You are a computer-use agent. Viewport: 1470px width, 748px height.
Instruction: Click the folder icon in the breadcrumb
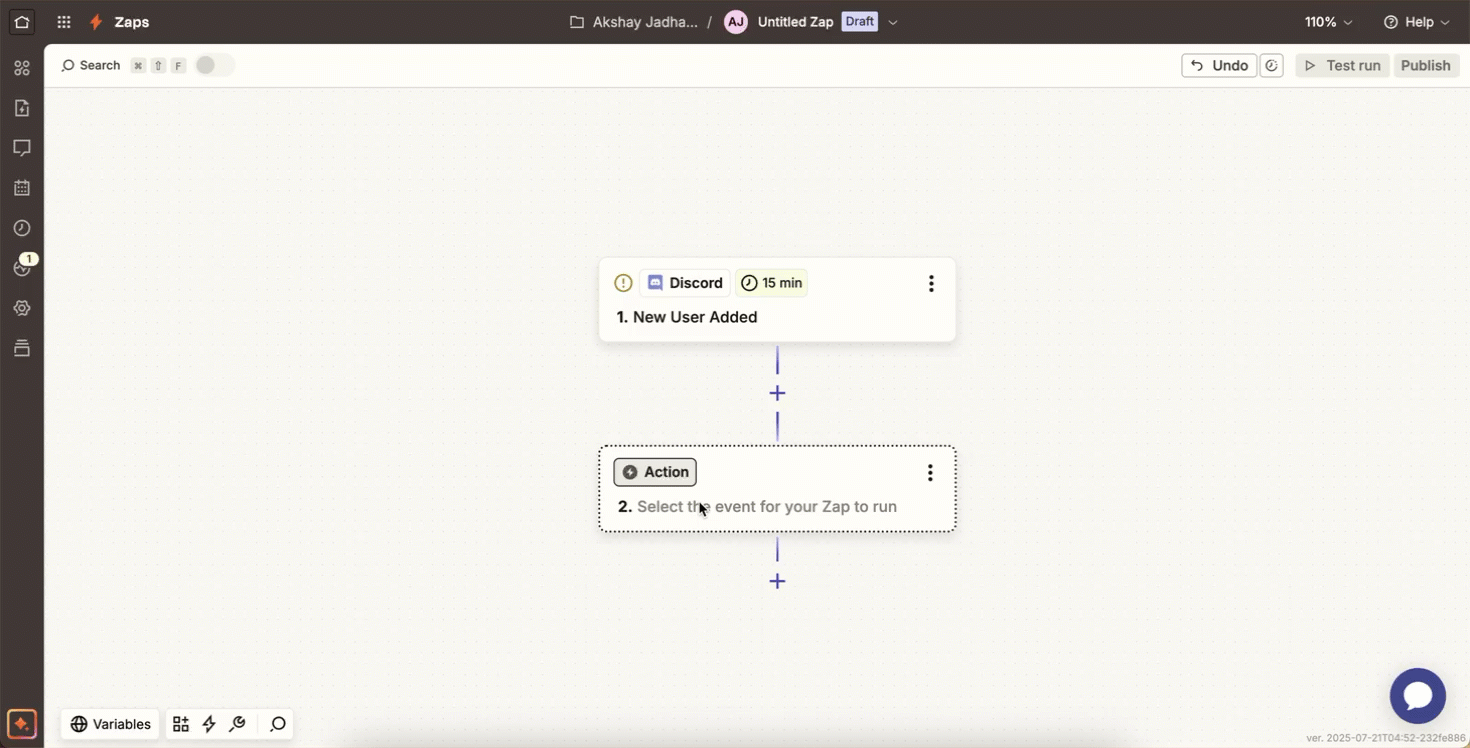click(x=577, y=22)
